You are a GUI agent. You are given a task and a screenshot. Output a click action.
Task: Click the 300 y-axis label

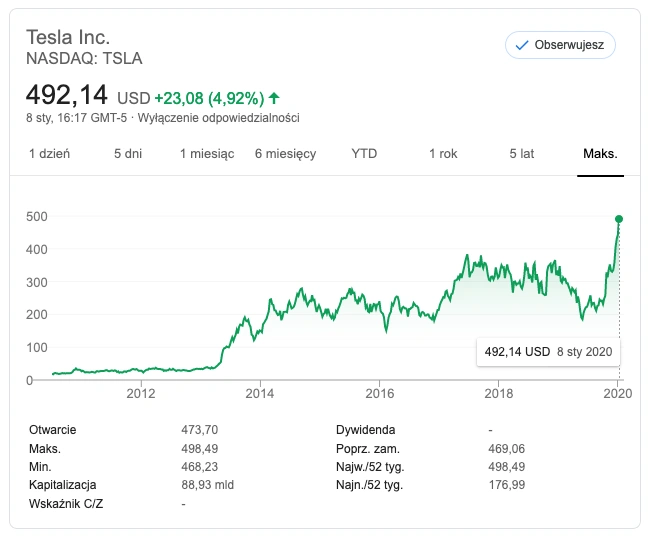pyautogui.click(x=37, y=282)
